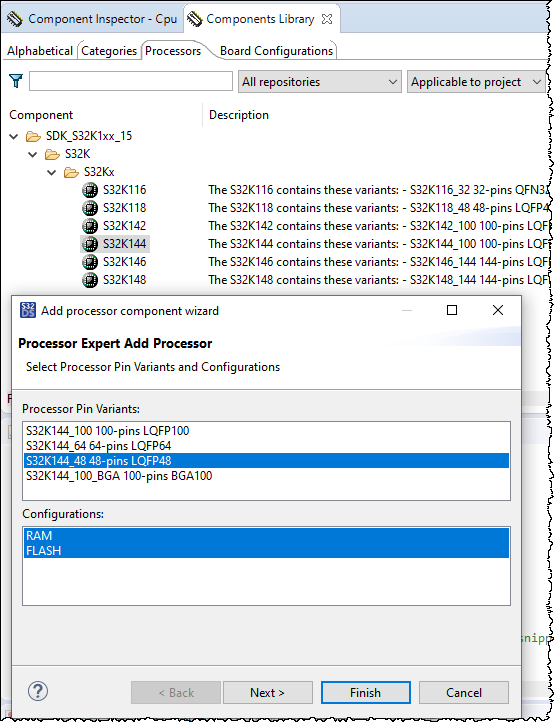Image resolution: width=554 pixels, height=725 pixels.
Task: Click the Components Library tab icon
Action: (x=195, y=19)
